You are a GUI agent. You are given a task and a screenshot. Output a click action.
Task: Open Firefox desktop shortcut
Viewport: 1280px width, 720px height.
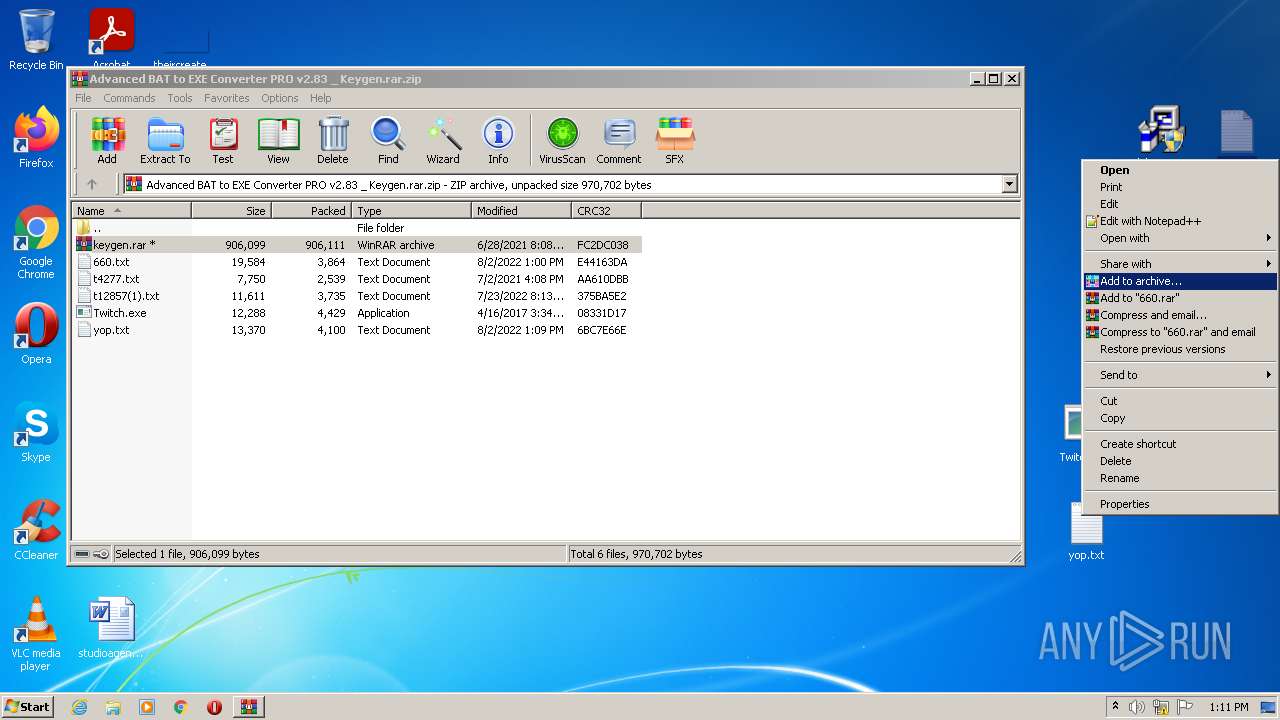coord(36,138)
